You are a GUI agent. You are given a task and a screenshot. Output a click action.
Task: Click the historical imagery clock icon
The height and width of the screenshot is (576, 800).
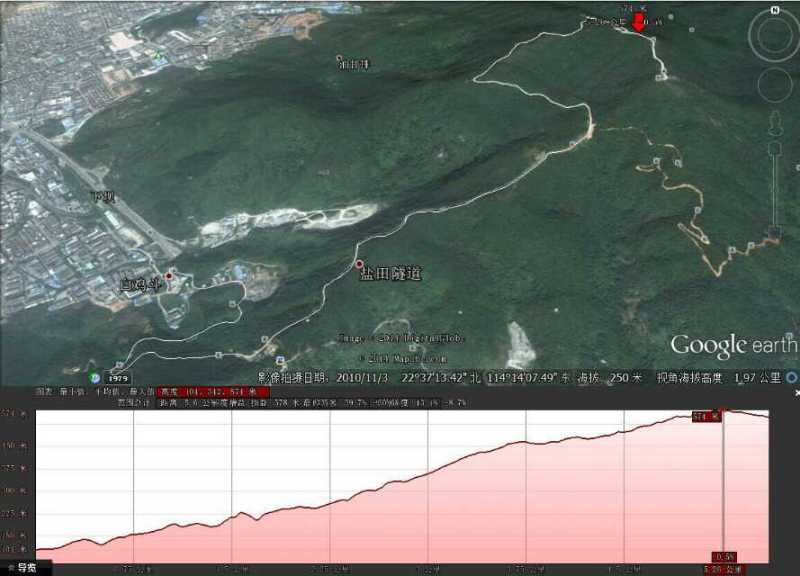coord(95,377)
